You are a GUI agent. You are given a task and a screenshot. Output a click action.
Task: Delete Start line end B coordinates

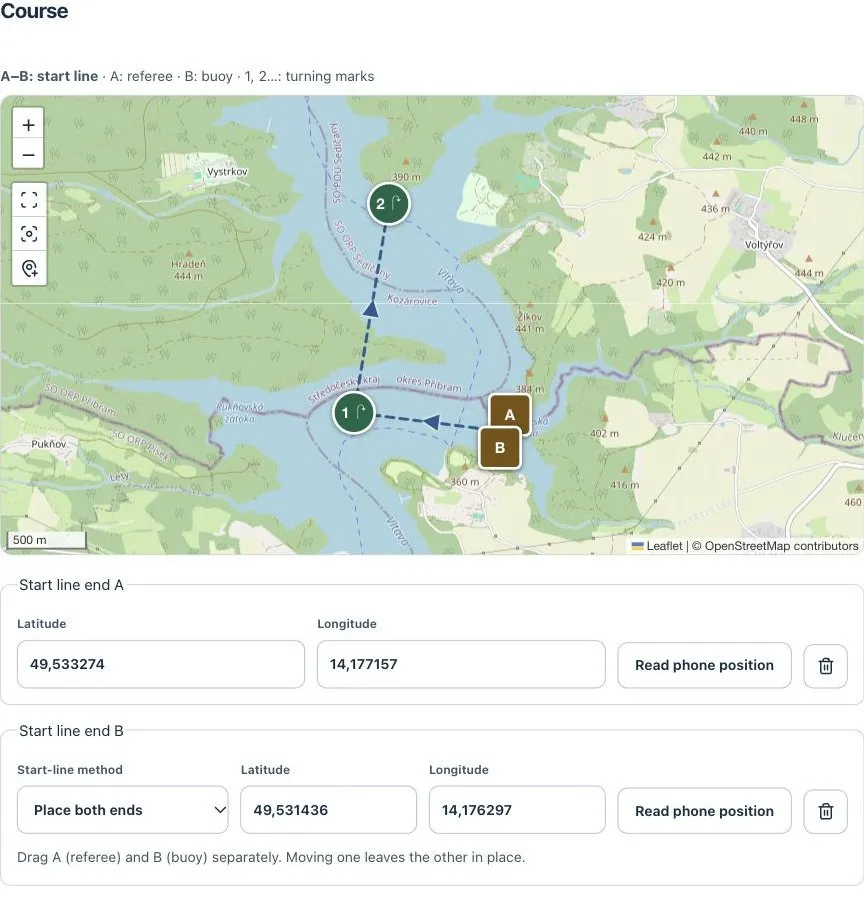click(x=826, y=811)
